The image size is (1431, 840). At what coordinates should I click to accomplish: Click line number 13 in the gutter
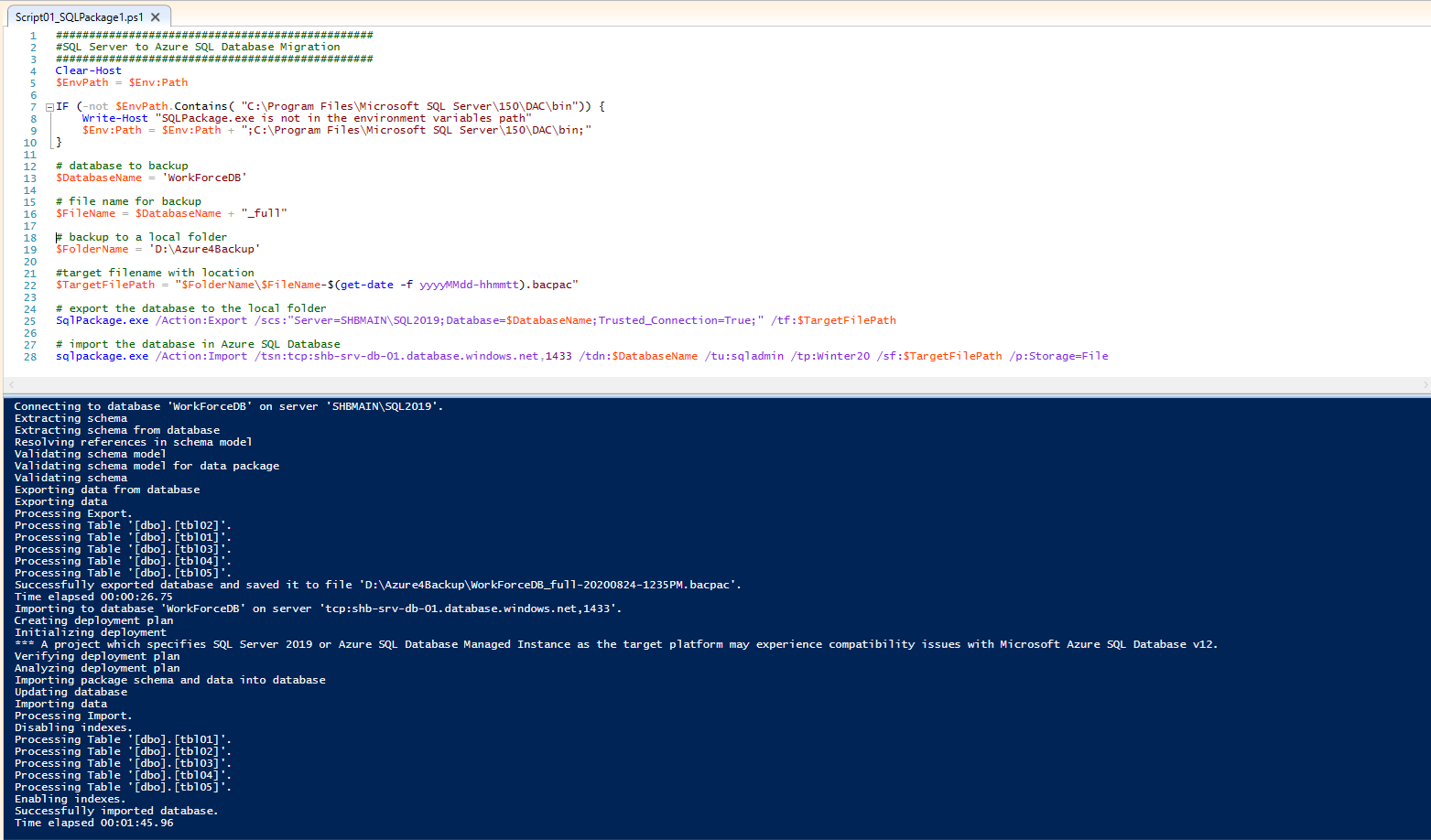coord(29,178)
